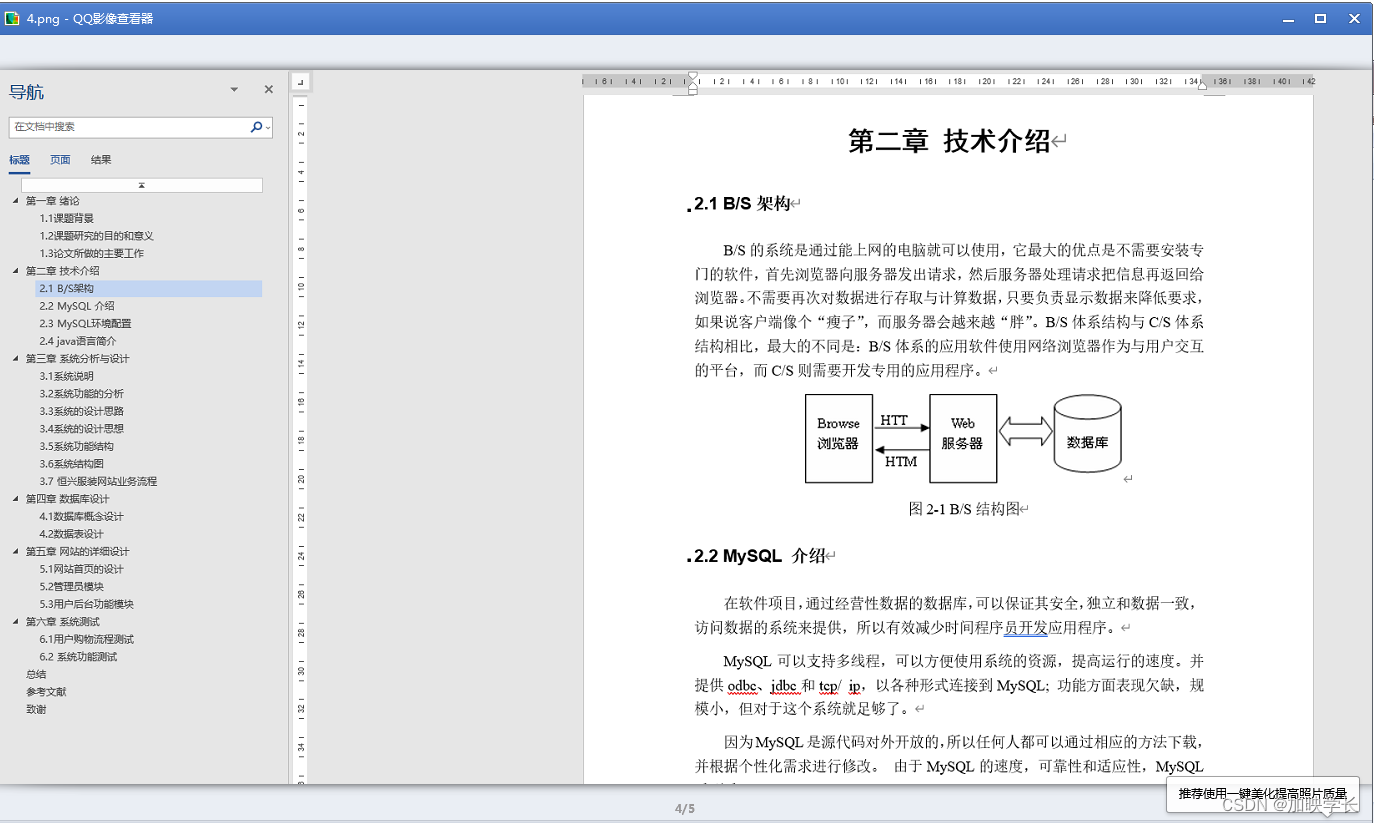Switch to the 页面 tab

point(60,160)
